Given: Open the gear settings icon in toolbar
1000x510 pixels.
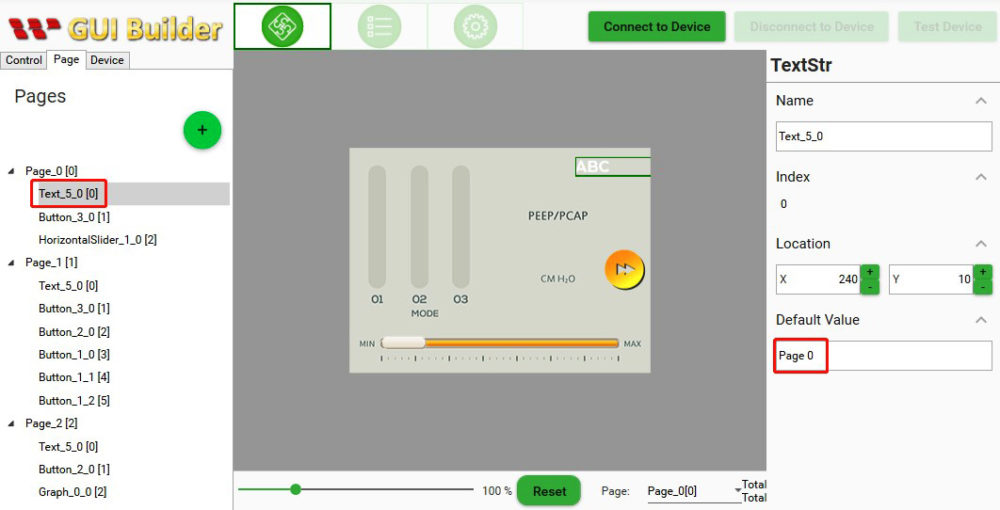Looking at the screenshot, I should click(x=475, y=27).
